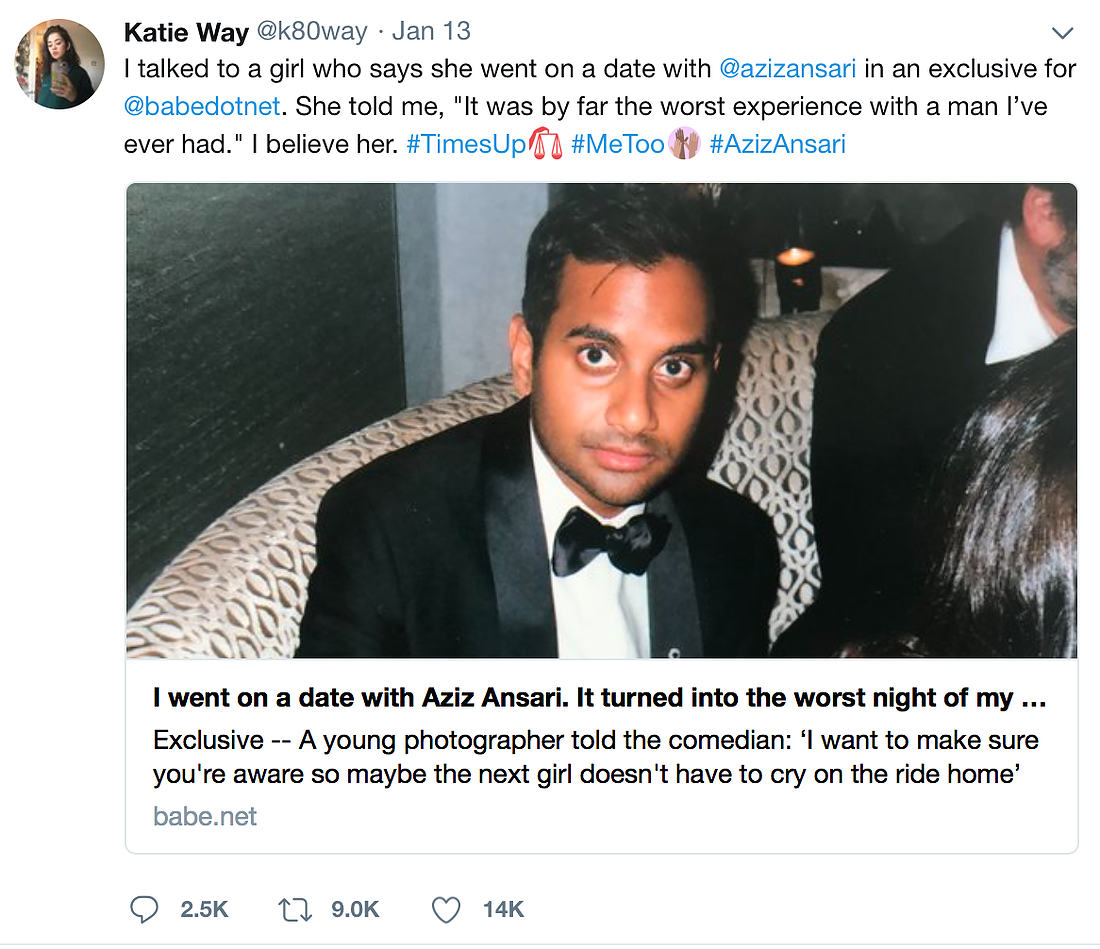The width and height of the screenshot is (1100, 949).
Task: Open Katie Way's profile avatar
Action: pos(61,63)
